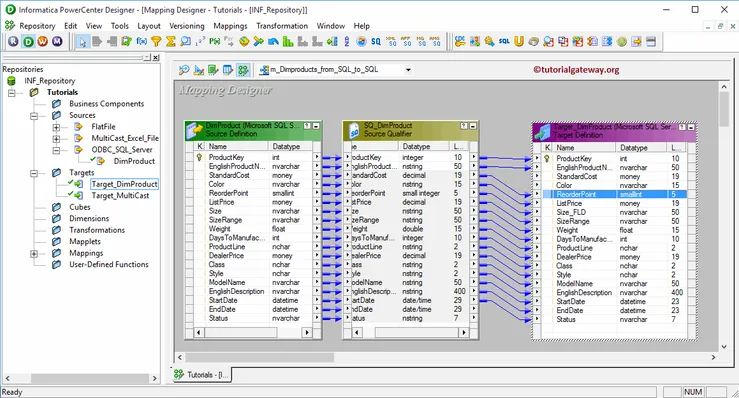Open the Versioning menu
This screenshot has width=739, height=398.
(187, 26)
